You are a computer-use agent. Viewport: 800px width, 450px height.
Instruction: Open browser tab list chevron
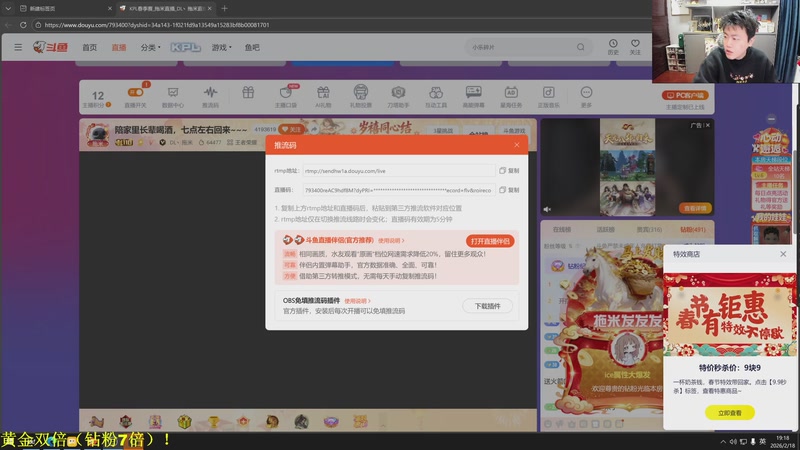point(8,8)
